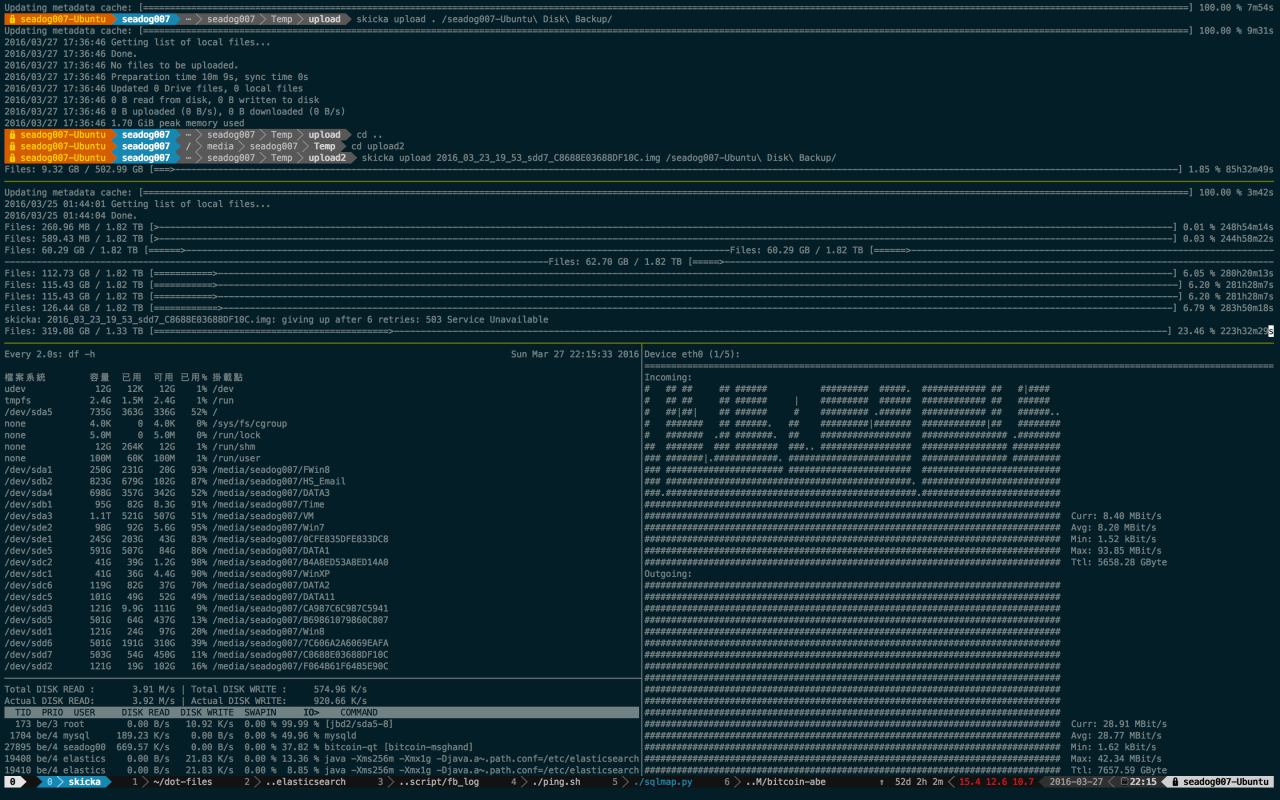
Task: Click the Total DISK READ 3.91 M/s value
Action: [154, 689]
